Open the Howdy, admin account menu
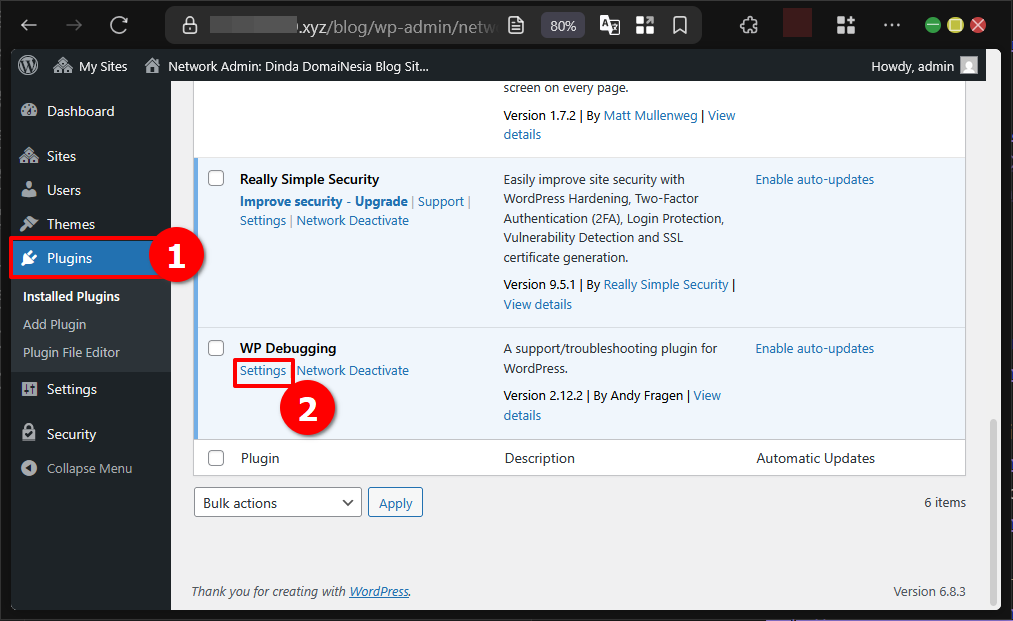The width and height of the screenshot is (1013, 621). (915, 66)
